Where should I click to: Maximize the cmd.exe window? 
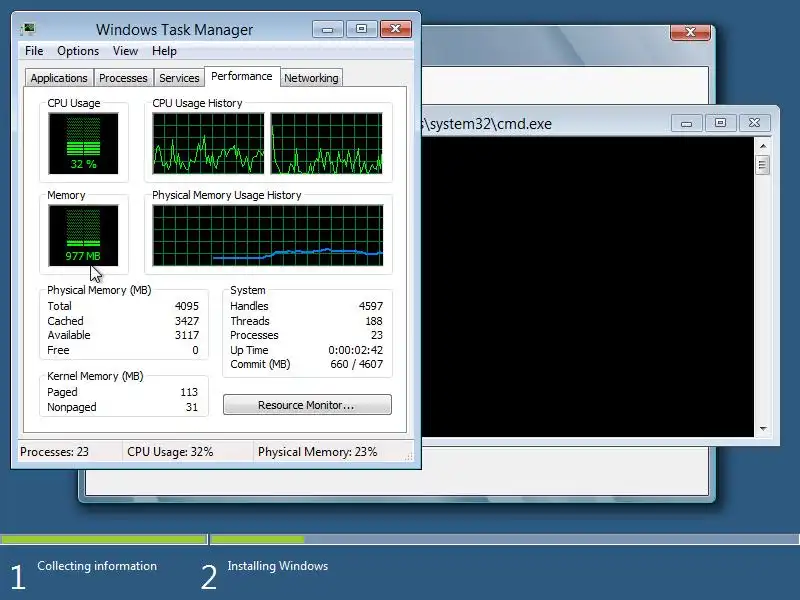tap(720, 123)
